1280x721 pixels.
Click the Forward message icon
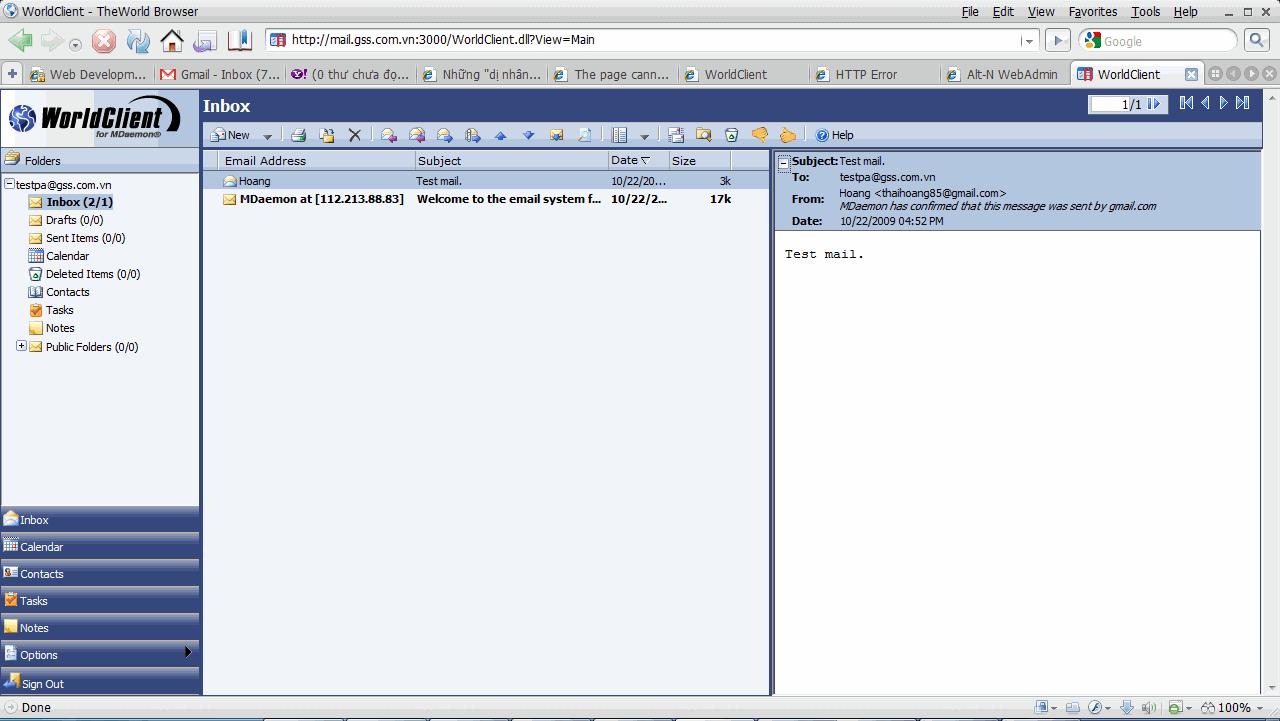click(445, 135)
